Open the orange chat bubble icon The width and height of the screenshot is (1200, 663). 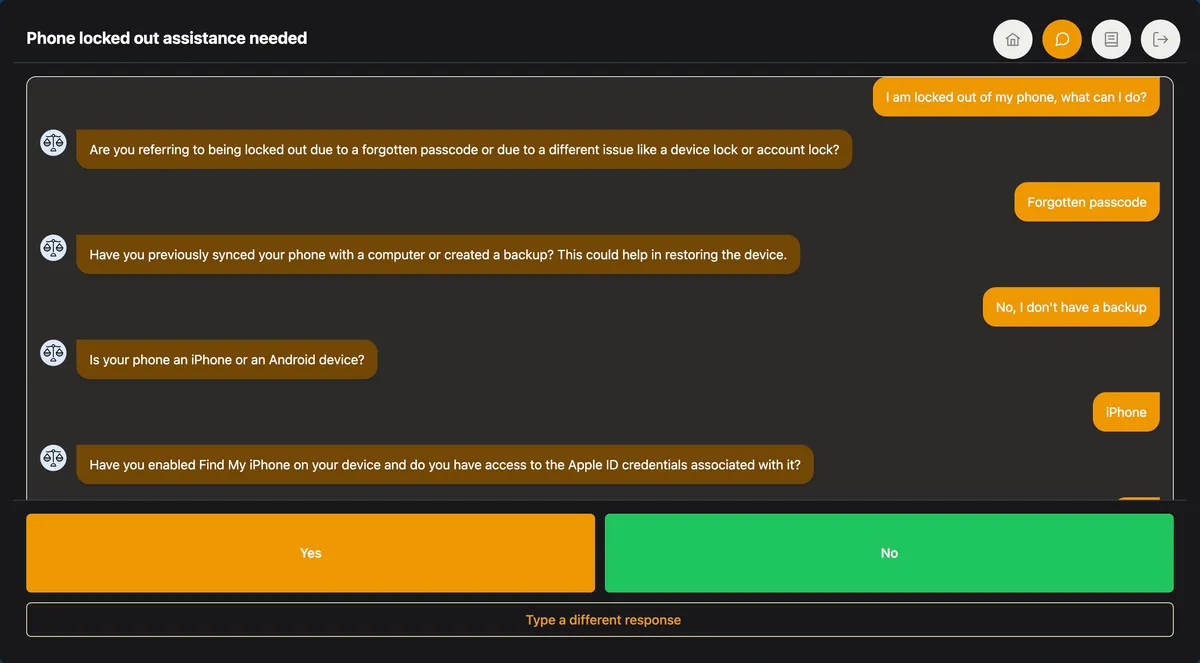click(1062, 40)
